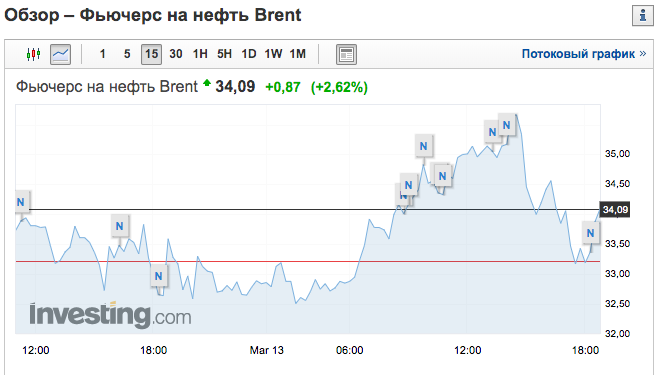
Task: Choose the 5H timeframe
Action: tap(224, 54)
